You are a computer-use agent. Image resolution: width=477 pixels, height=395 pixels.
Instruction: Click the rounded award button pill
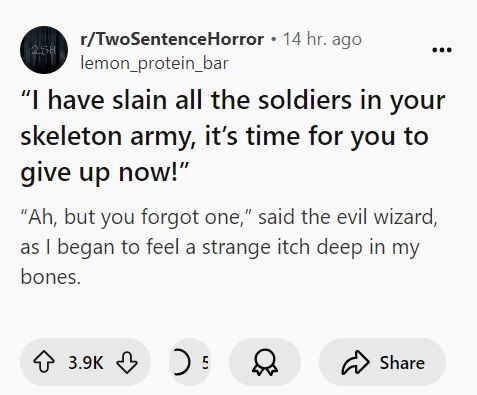[265, 362]
